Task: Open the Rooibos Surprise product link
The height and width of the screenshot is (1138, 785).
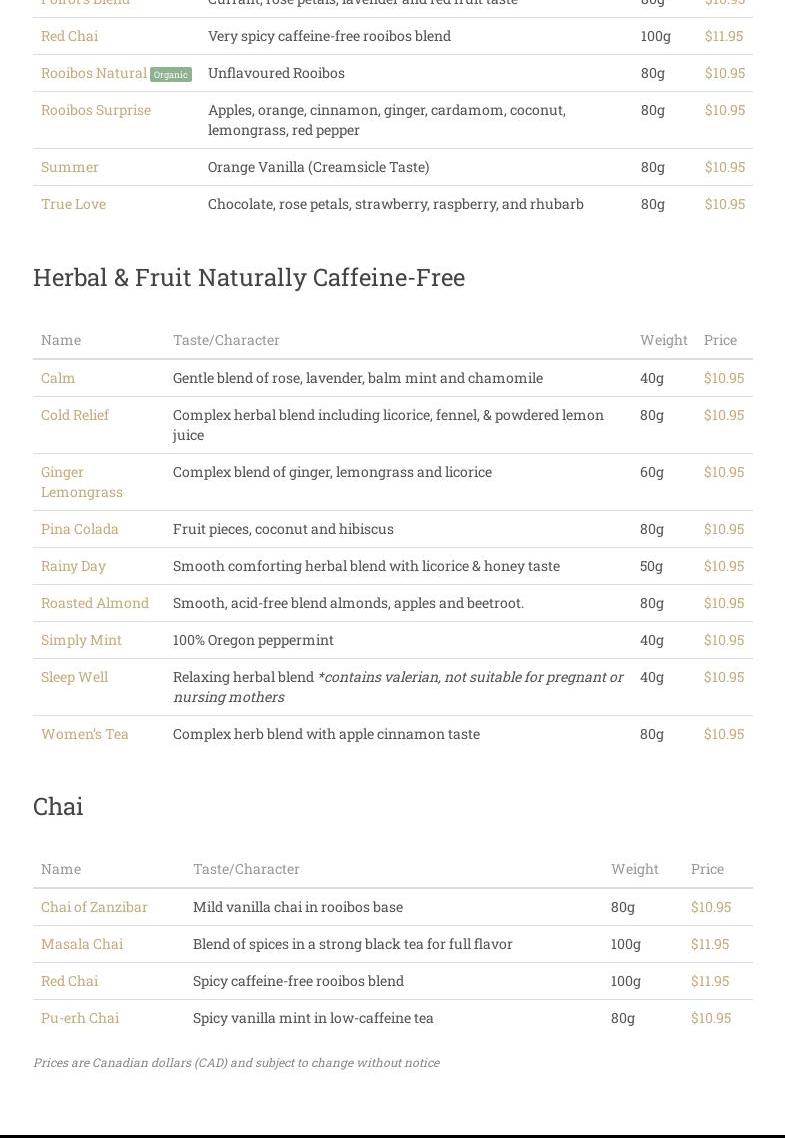Action: point(96,110)
